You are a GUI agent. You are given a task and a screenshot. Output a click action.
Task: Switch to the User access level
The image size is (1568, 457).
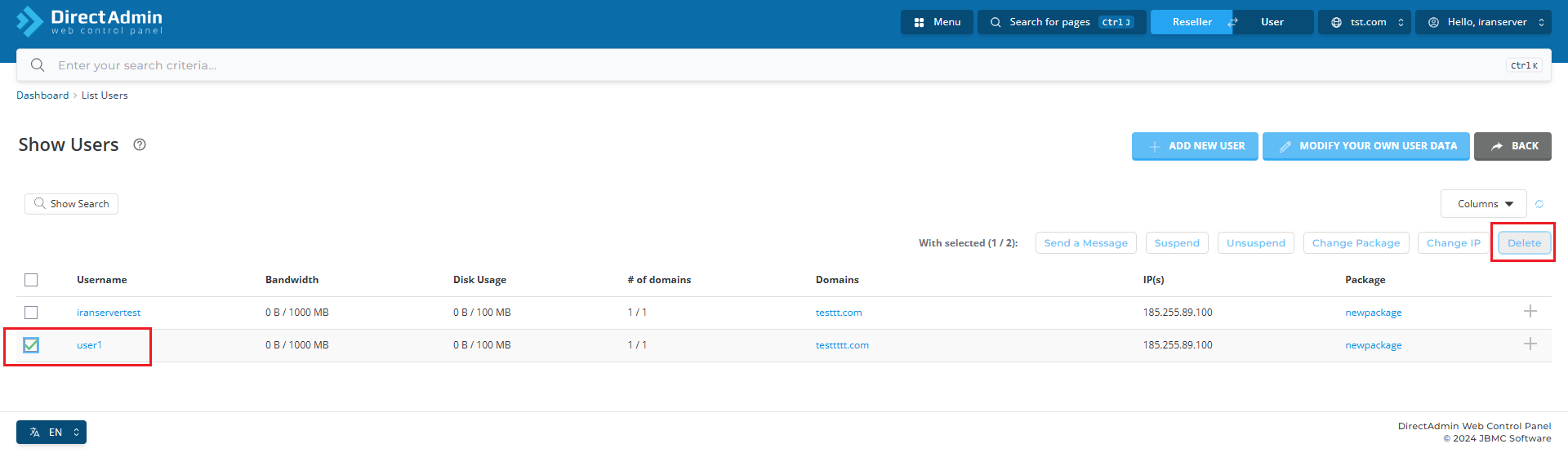1272,22
